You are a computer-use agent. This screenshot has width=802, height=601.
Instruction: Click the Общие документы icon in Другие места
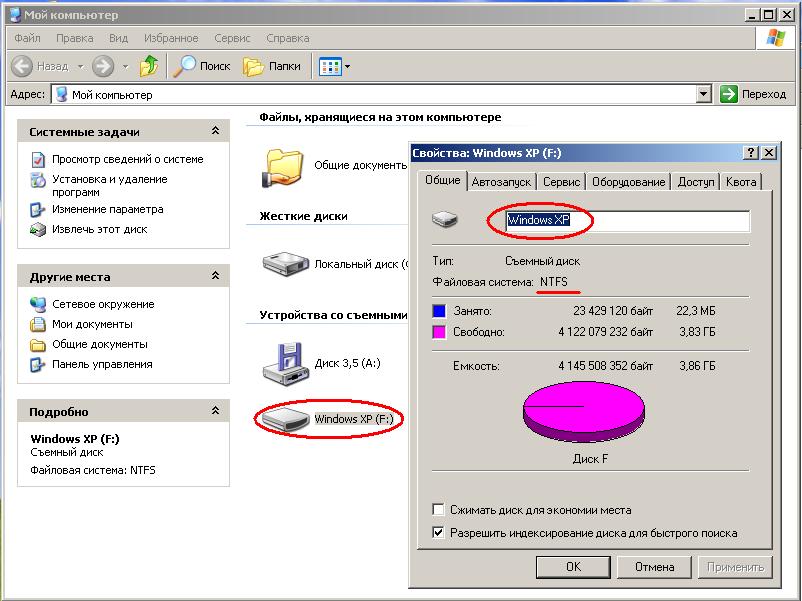coord(38,345)
